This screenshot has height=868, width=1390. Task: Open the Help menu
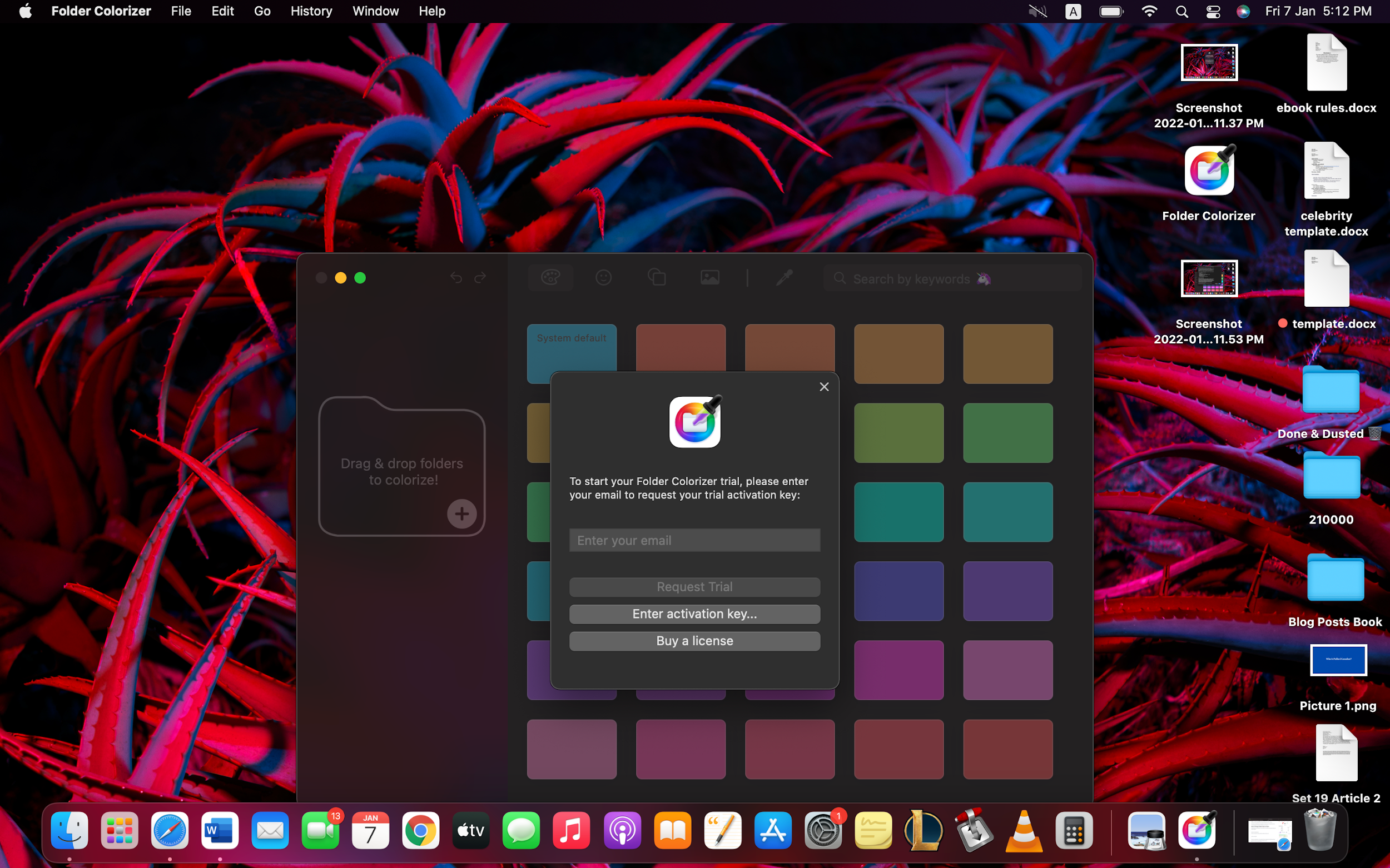tap(432, 12)
